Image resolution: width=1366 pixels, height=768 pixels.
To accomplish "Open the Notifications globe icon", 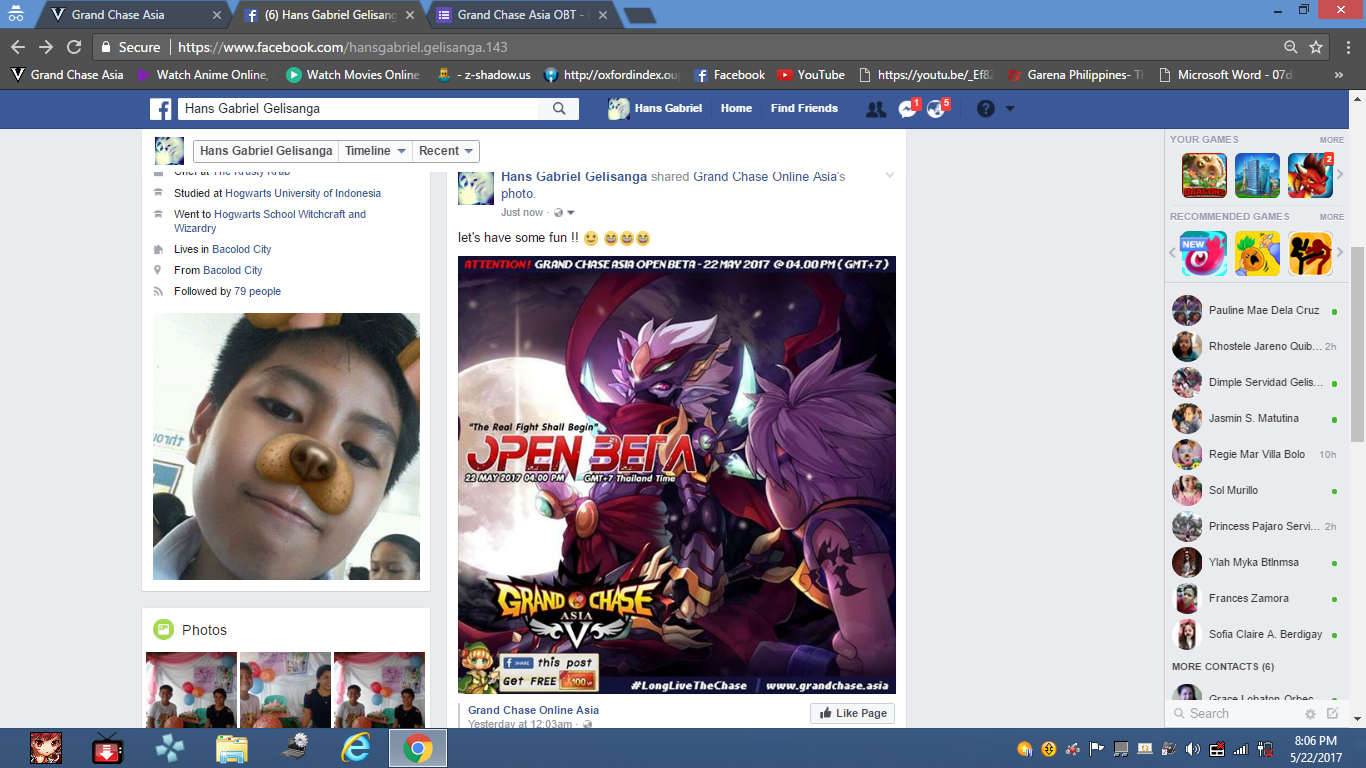I will [937, 108].
